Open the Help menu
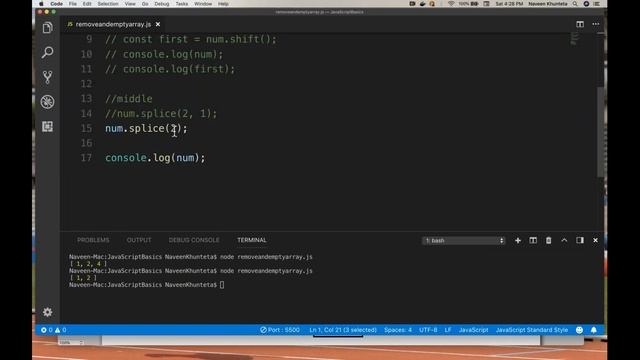This screenshot has width=640, height=360. click(x=223, y=4)
